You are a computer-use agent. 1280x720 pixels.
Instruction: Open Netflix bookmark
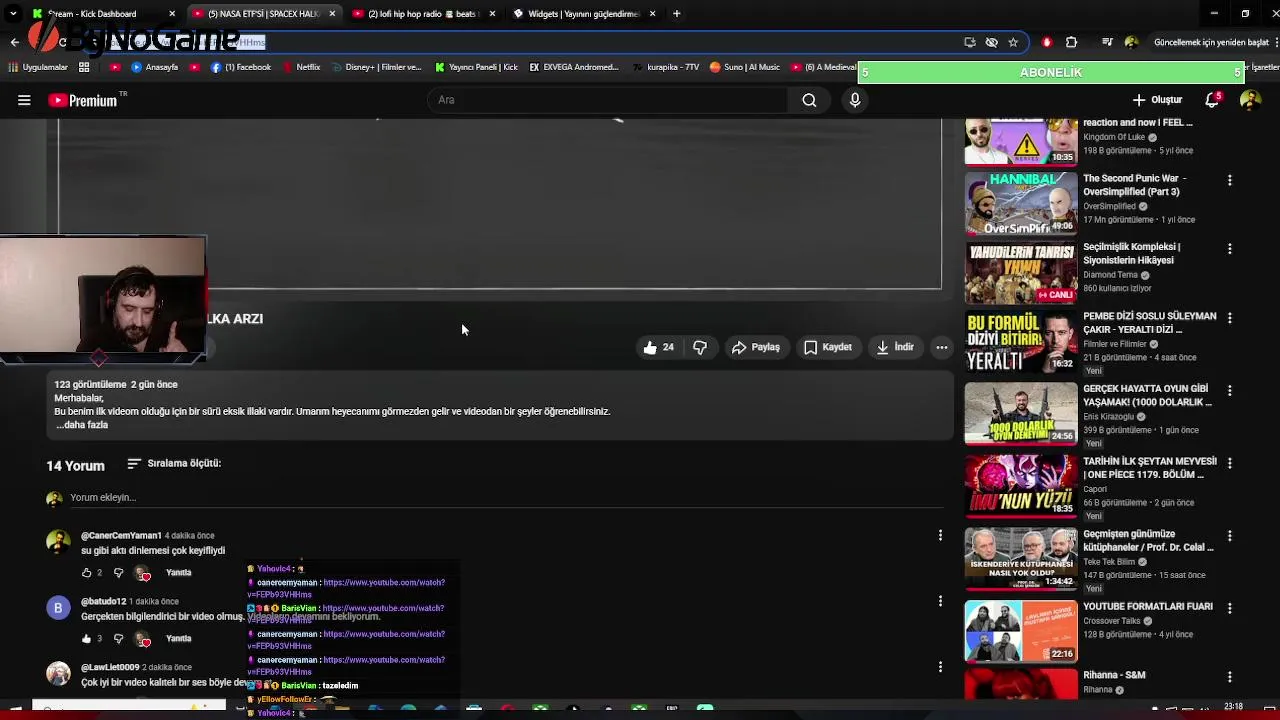301,67
